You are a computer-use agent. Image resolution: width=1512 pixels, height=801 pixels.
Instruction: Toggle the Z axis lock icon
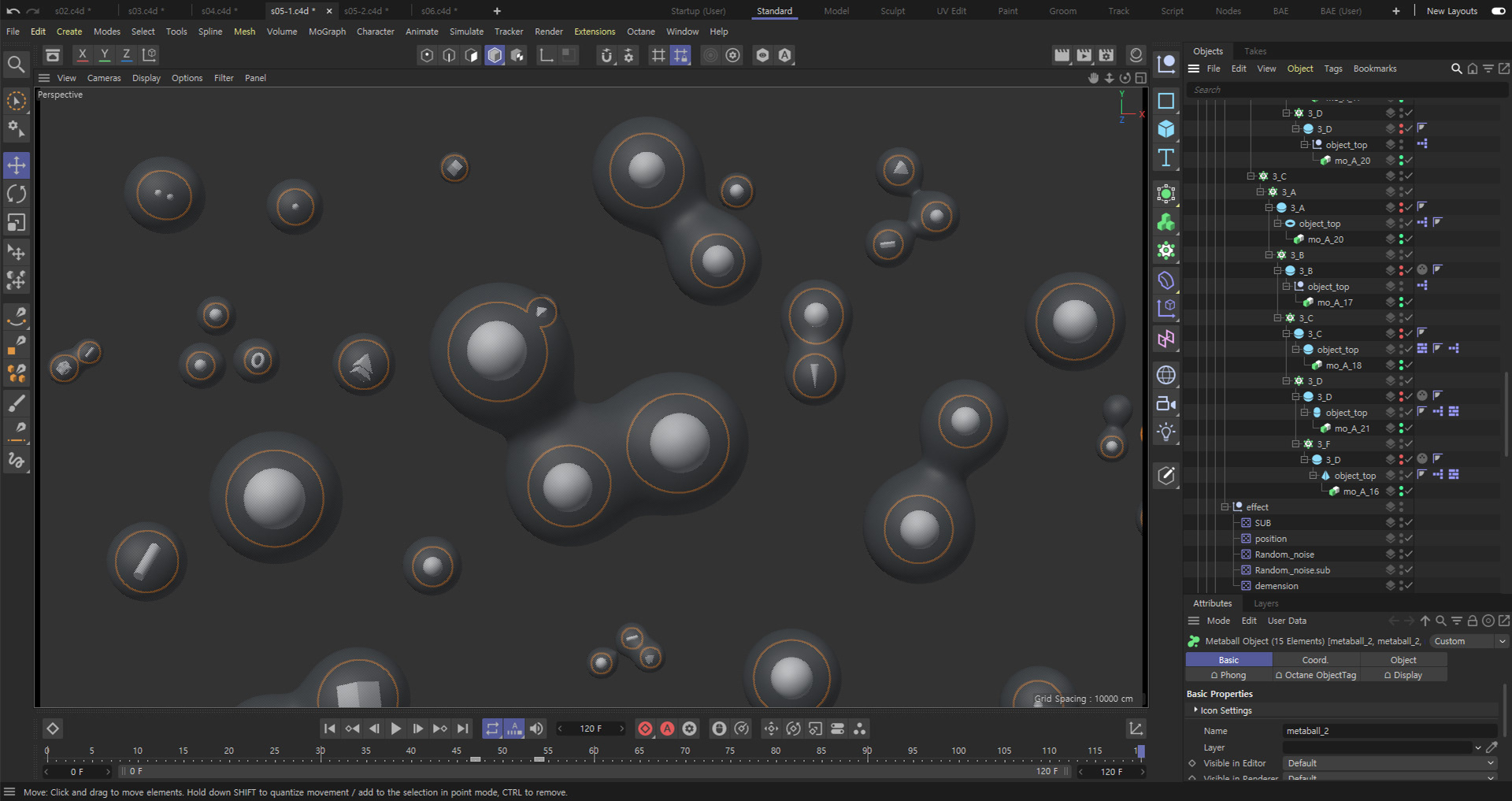126,54
